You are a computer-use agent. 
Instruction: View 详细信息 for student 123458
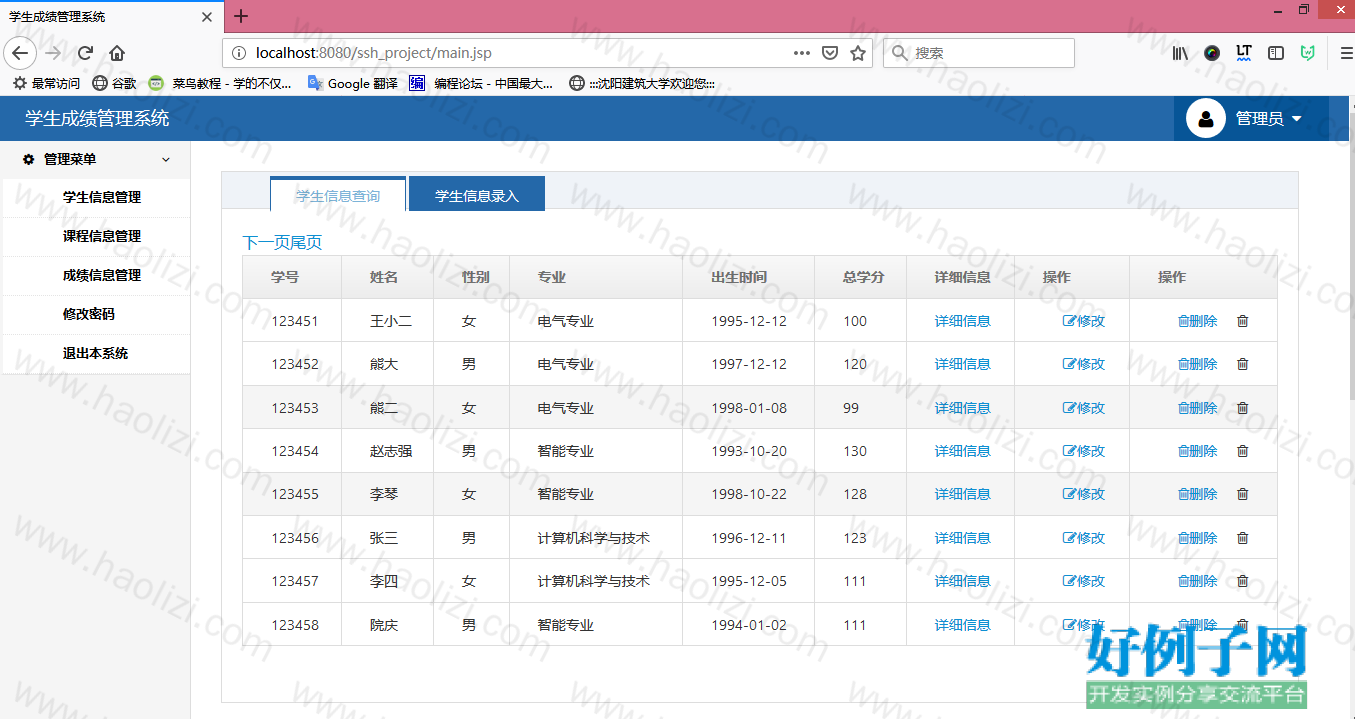tap(962, 625)
